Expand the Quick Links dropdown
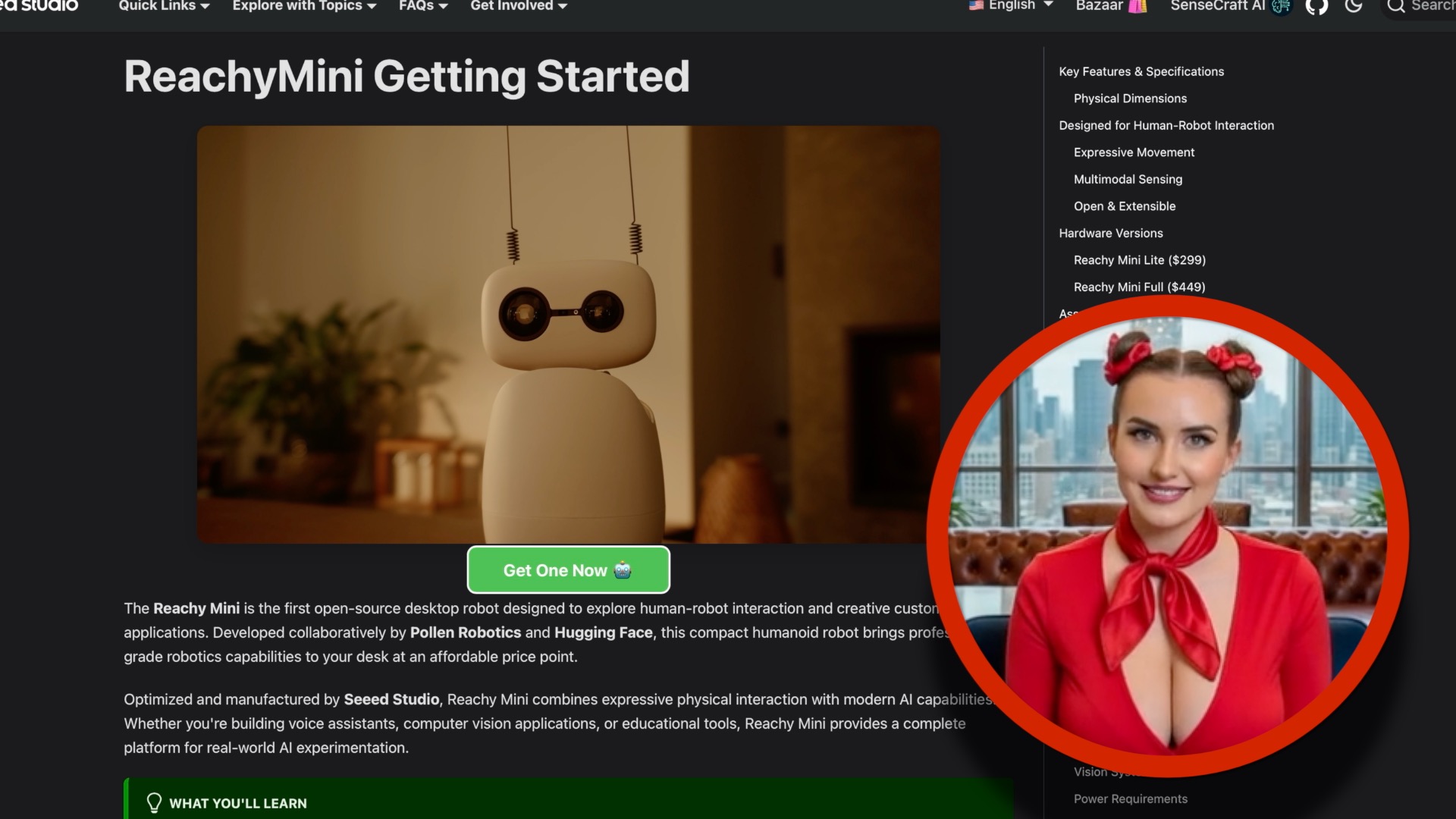Screen dimensions: 1456x819 click(x=162, y=6)
